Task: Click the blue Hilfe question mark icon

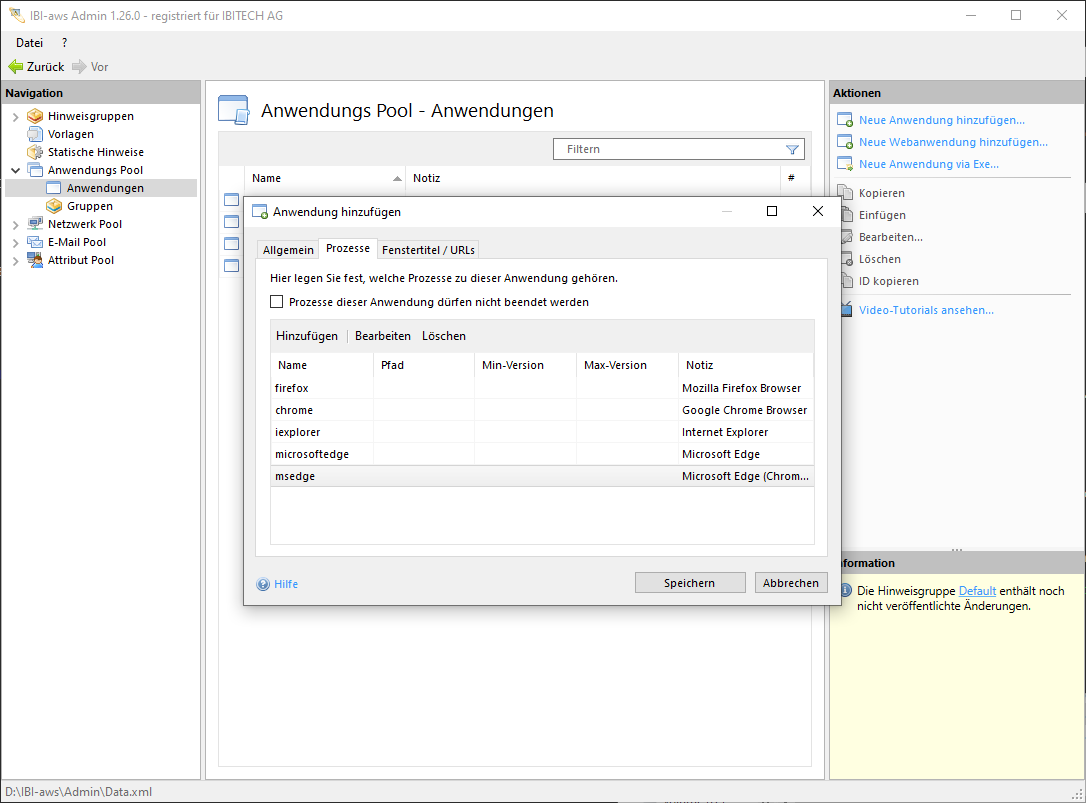Action: 263,584
